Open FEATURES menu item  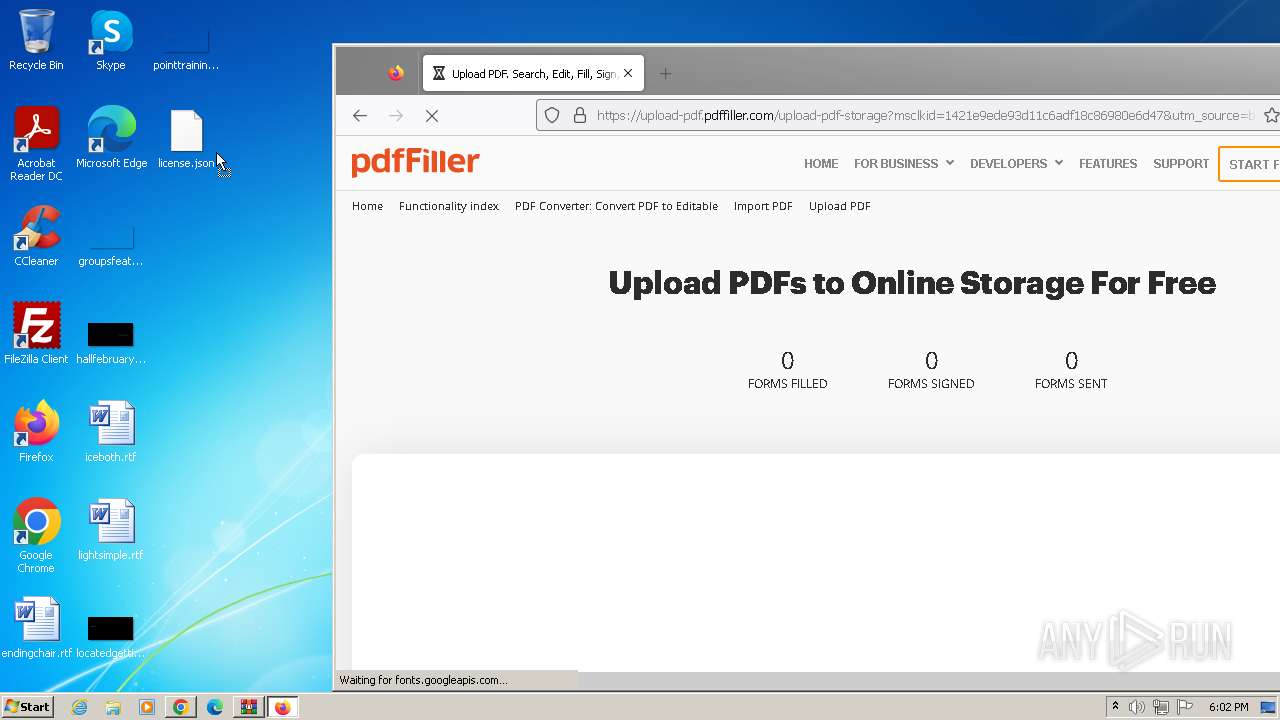[1108, 164]
